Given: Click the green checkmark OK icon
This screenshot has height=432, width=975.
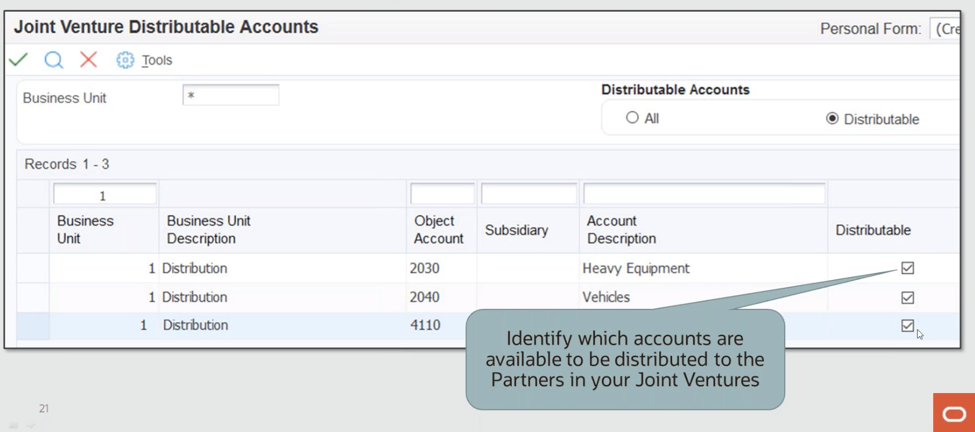Looking at the screenshot, I should pyautogui.click(x=18, y=60).
